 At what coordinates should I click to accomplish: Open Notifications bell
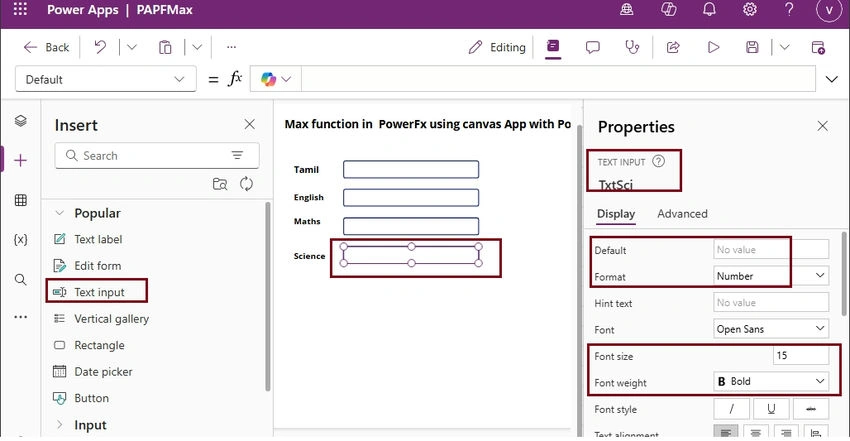(x=709, y=9)
